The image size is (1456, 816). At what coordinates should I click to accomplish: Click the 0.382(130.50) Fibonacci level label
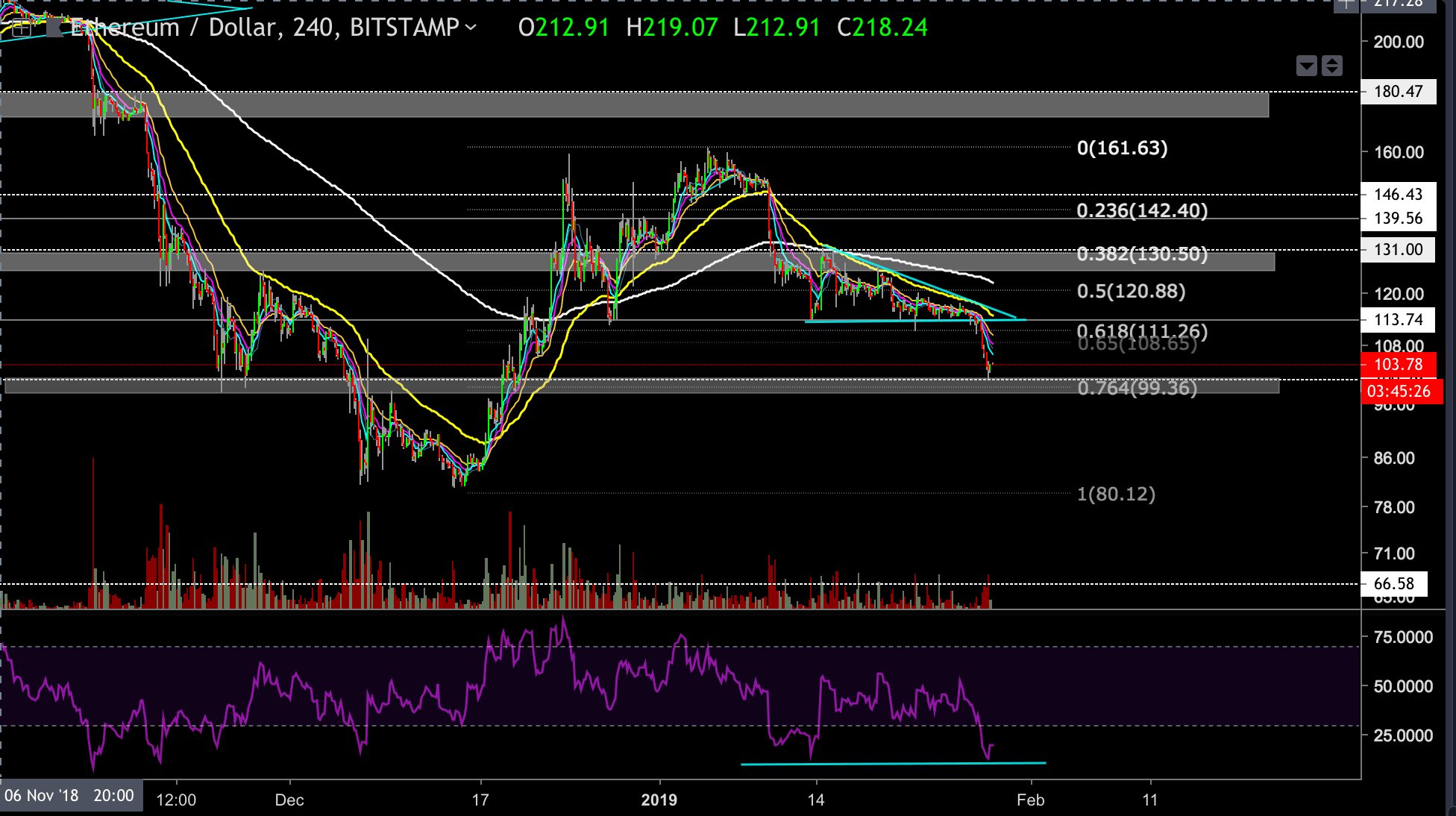coord(1142,254)
